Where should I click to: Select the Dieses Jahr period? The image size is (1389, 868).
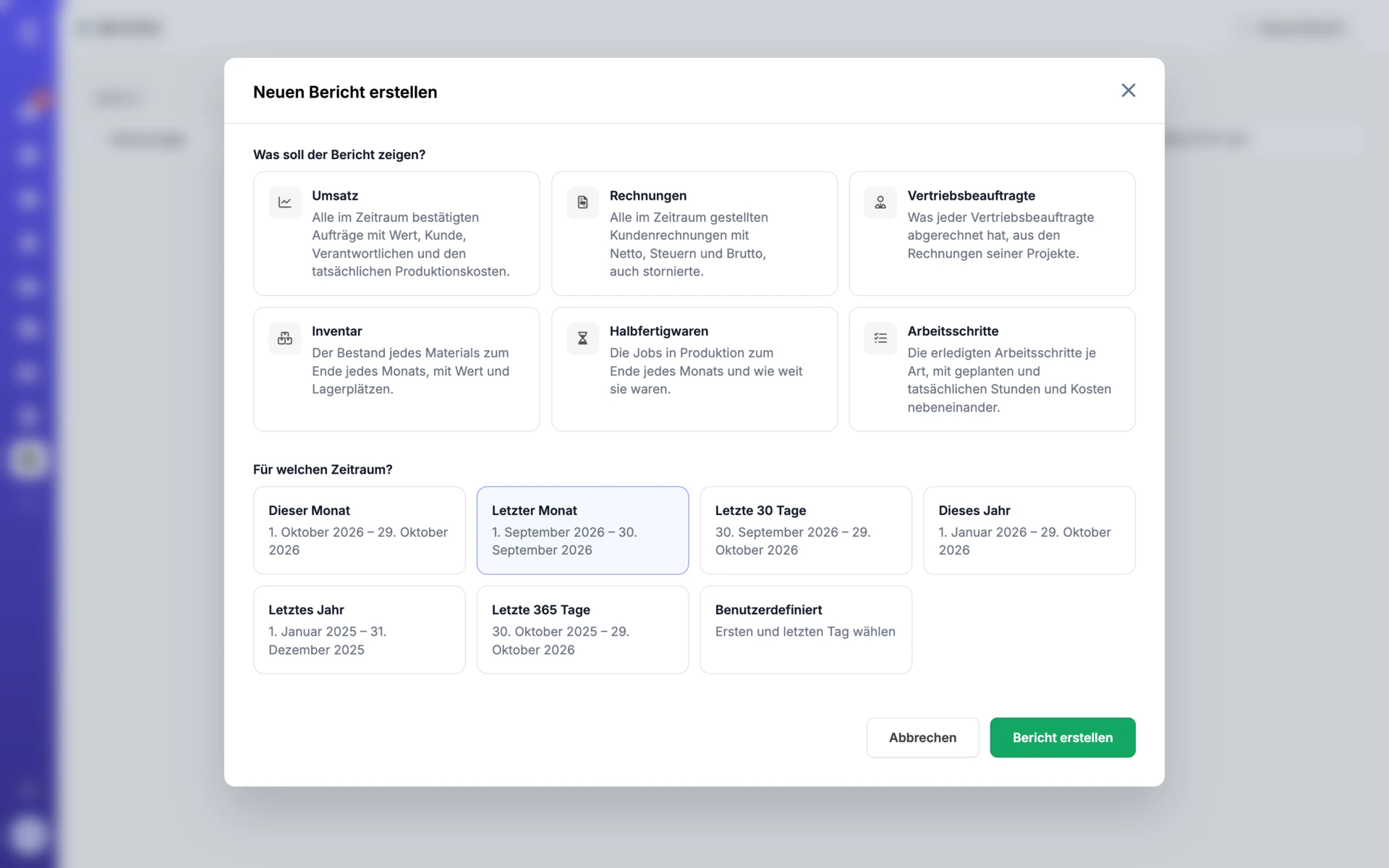1029,530
